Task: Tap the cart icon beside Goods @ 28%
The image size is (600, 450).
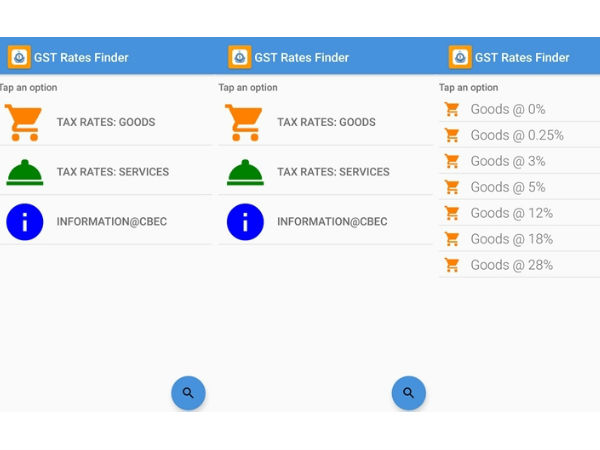Action: (452, 265)
